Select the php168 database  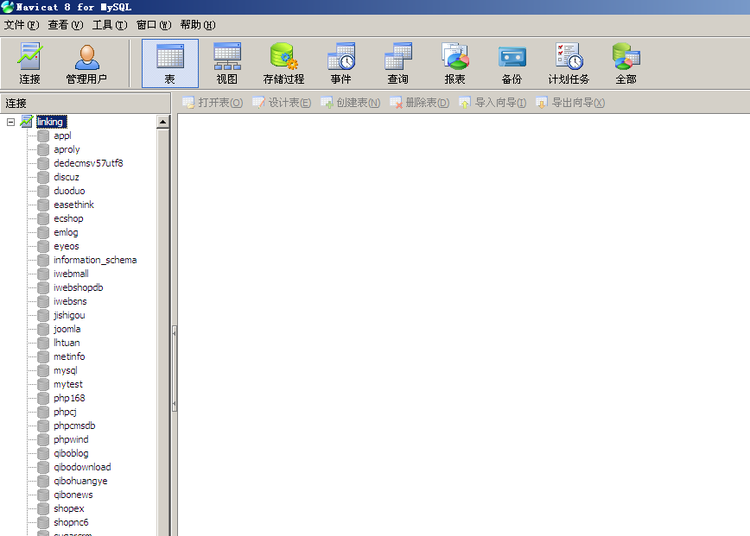pos(69,398)
